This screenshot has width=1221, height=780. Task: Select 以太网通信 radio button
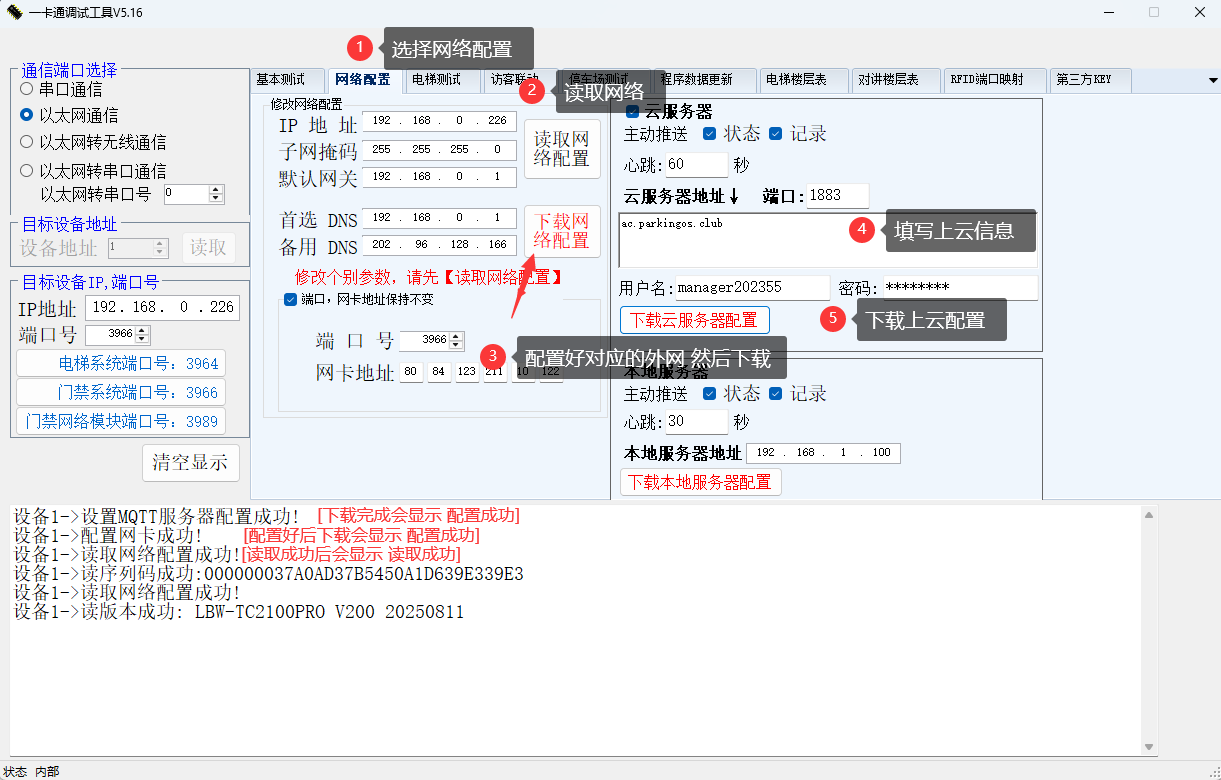[x=27, y=115]
